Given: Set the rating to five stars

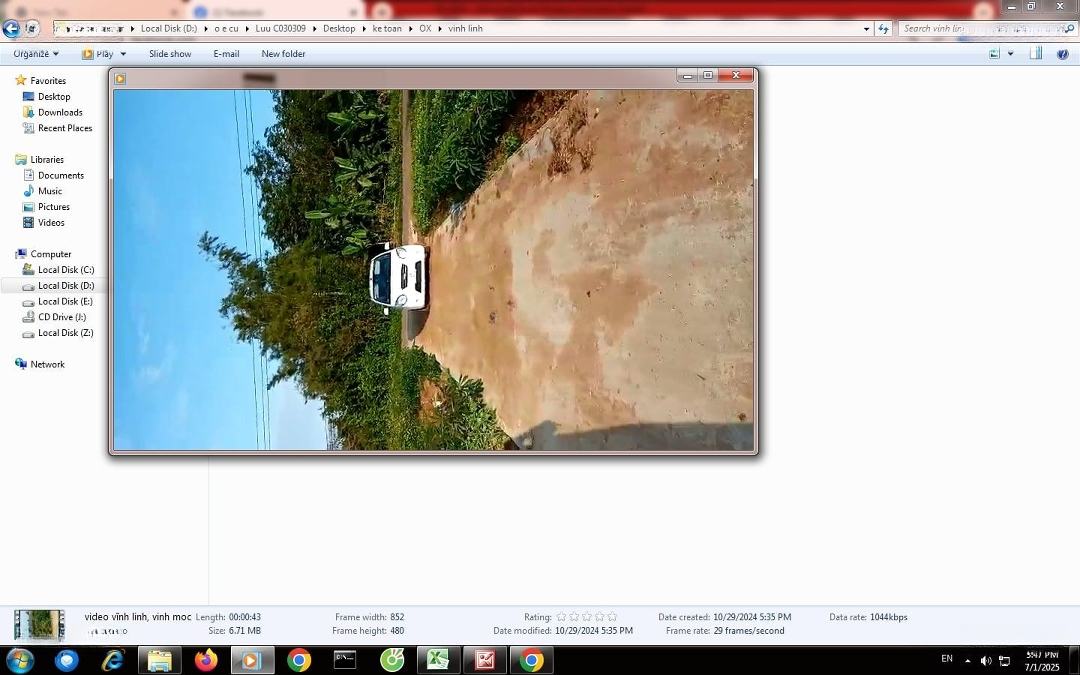Looking at the screenshot, I should (x=612, y=617).
